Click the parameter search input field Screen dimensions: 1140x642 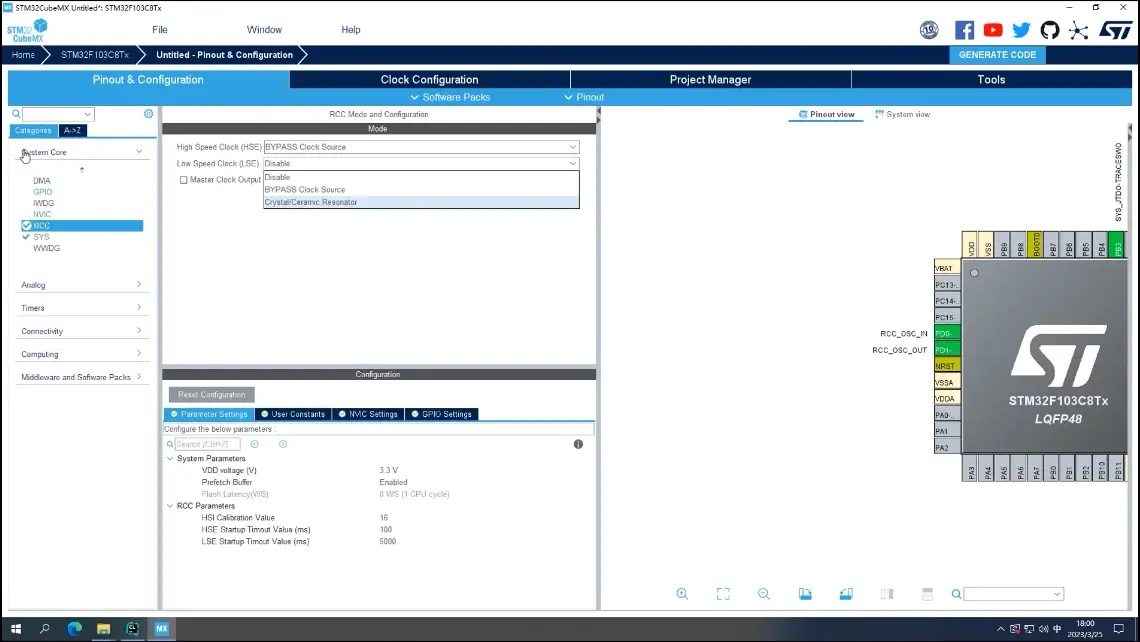tap(207, 444)
